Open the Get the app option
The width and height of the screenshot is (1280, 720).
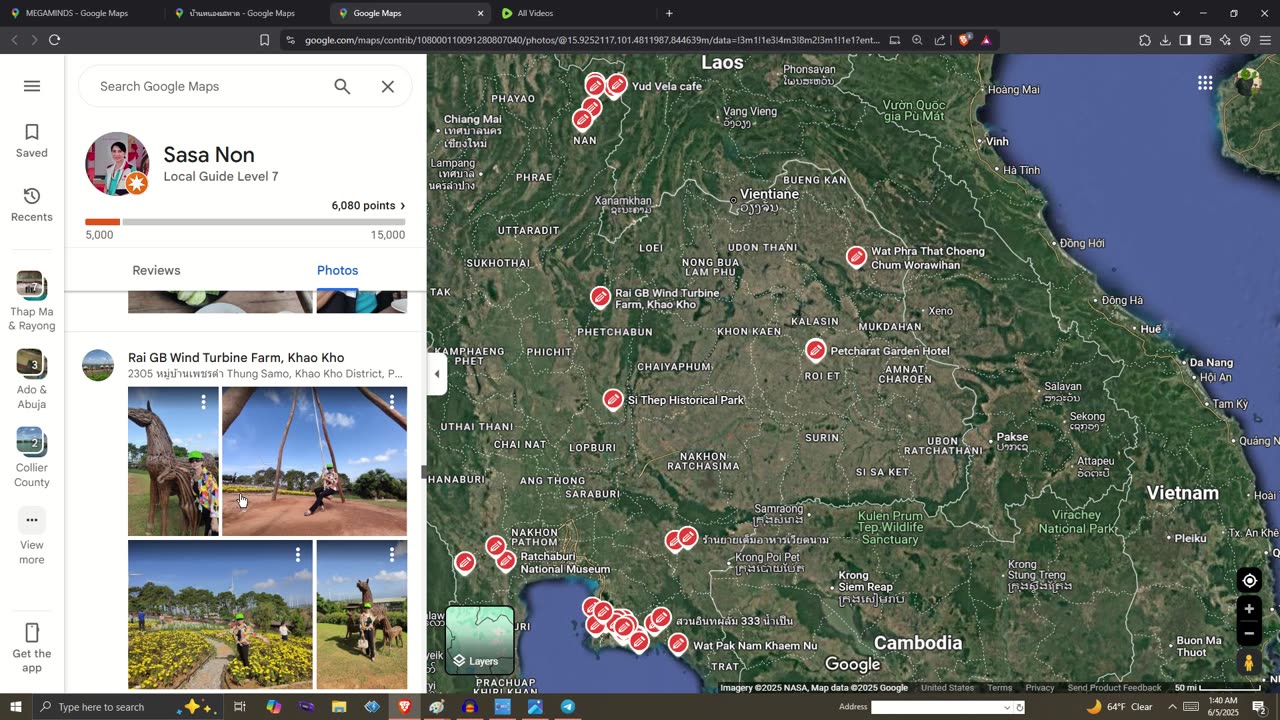click(32, 647)
